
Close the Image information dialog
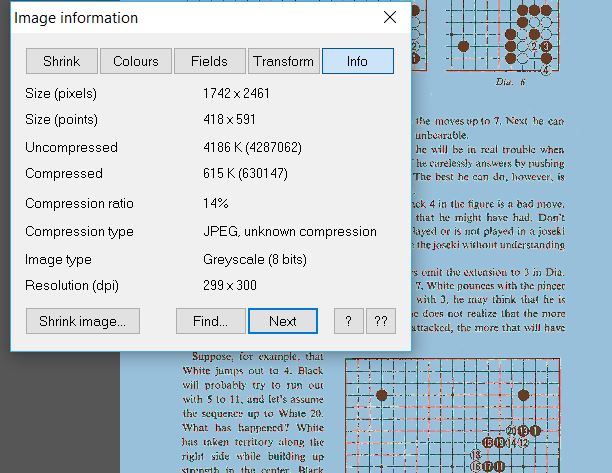pyautogui.click(x=389, y=18)
